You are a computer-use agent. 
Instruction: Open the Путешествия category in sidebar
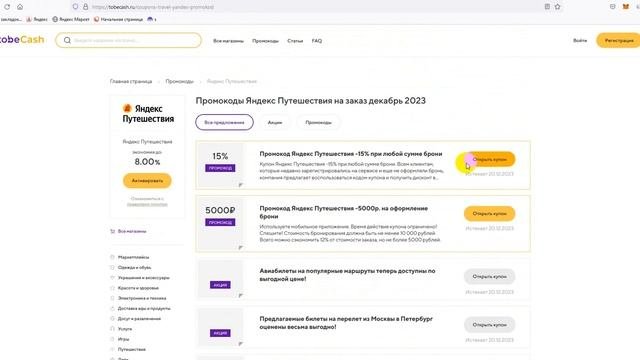(131, 349)
